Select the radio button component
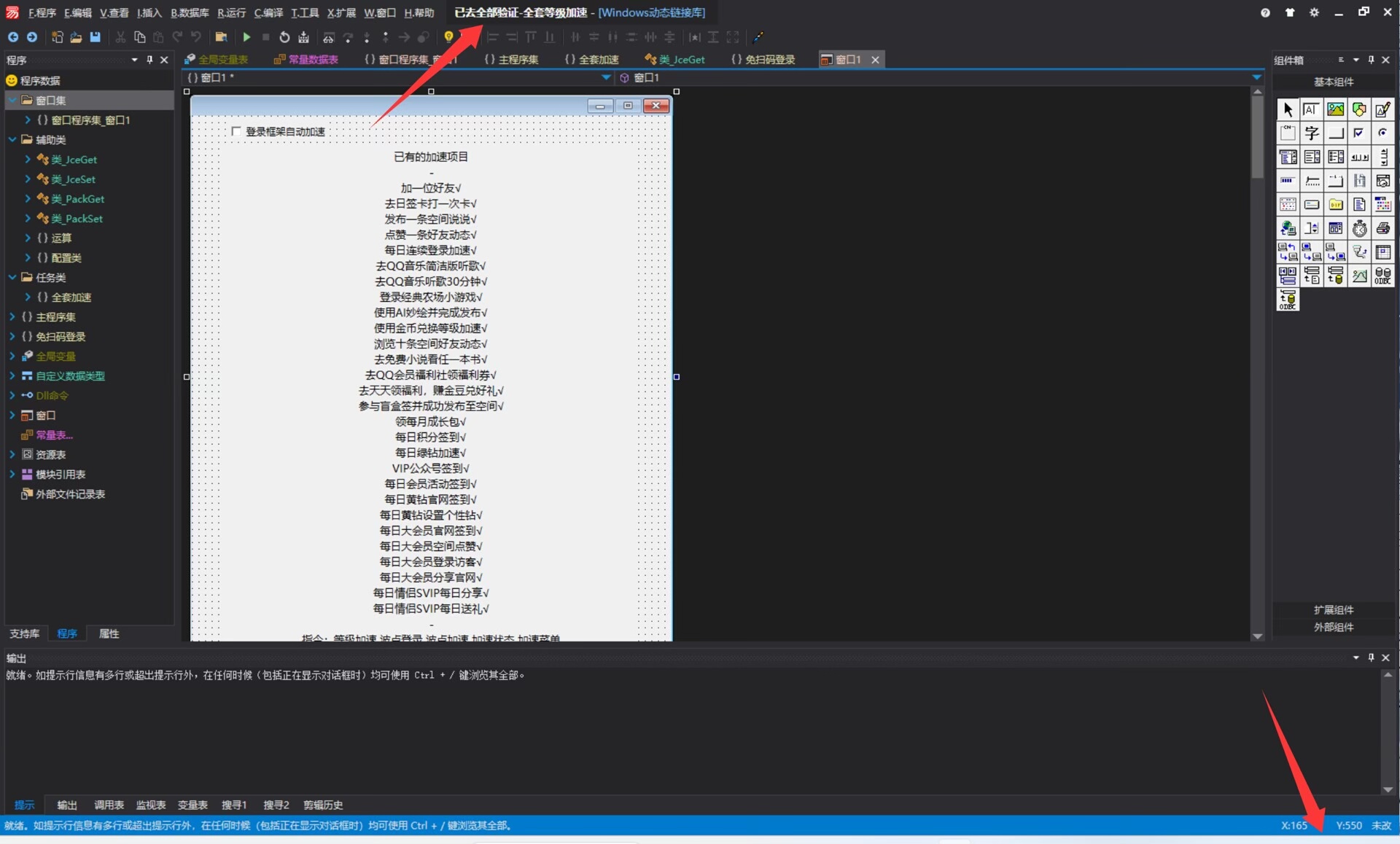Screen dimensions: 1400x844 pyautogui.click(x=1382, y=133)
